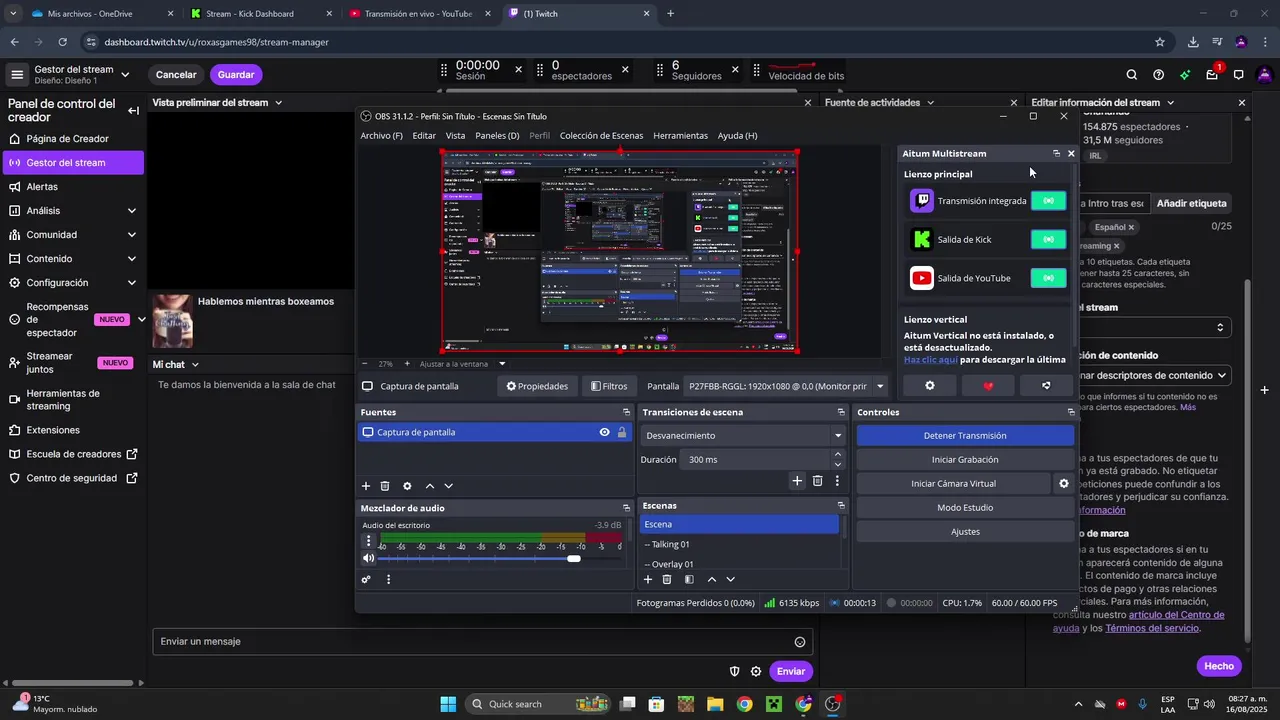The image size is (1280, 720).
Task: Expand Comunidad in sidebar
Action: pyautogui.click(x=132, y=235)
